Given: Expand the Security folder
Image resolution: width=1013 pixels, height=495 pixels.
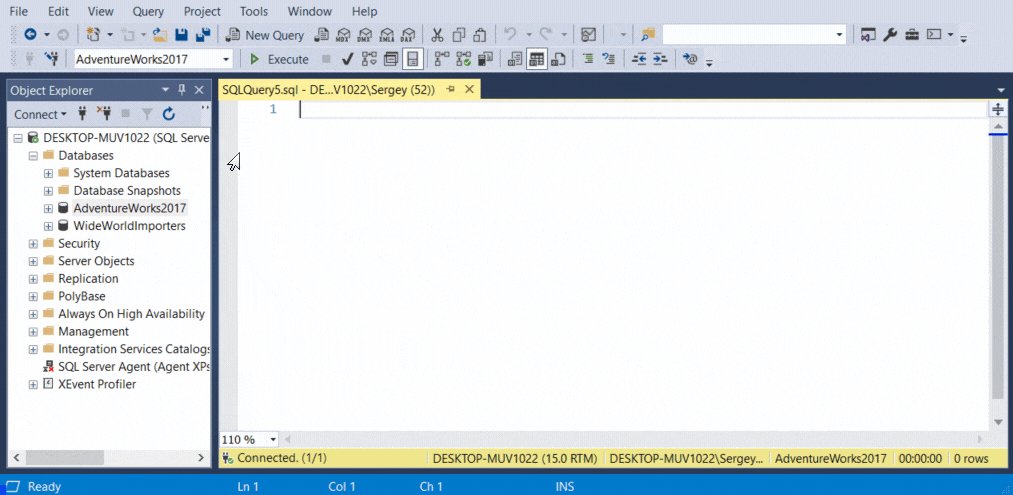Looking at the screenshot, I should tap(34, 244).
